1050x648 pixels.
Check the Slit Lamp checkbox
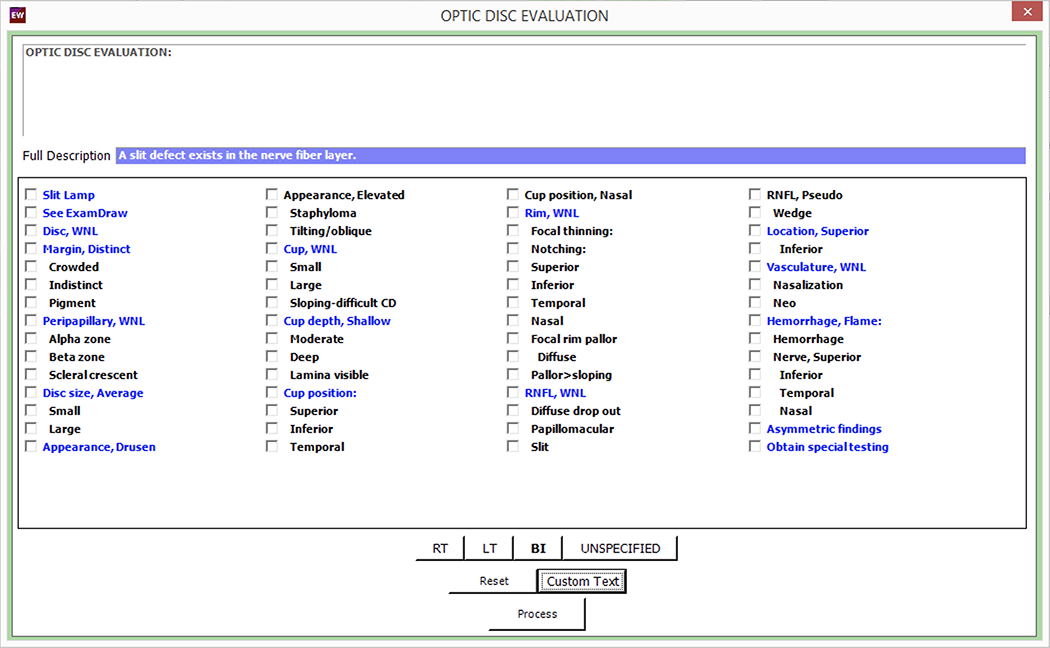tap(31, 195)
